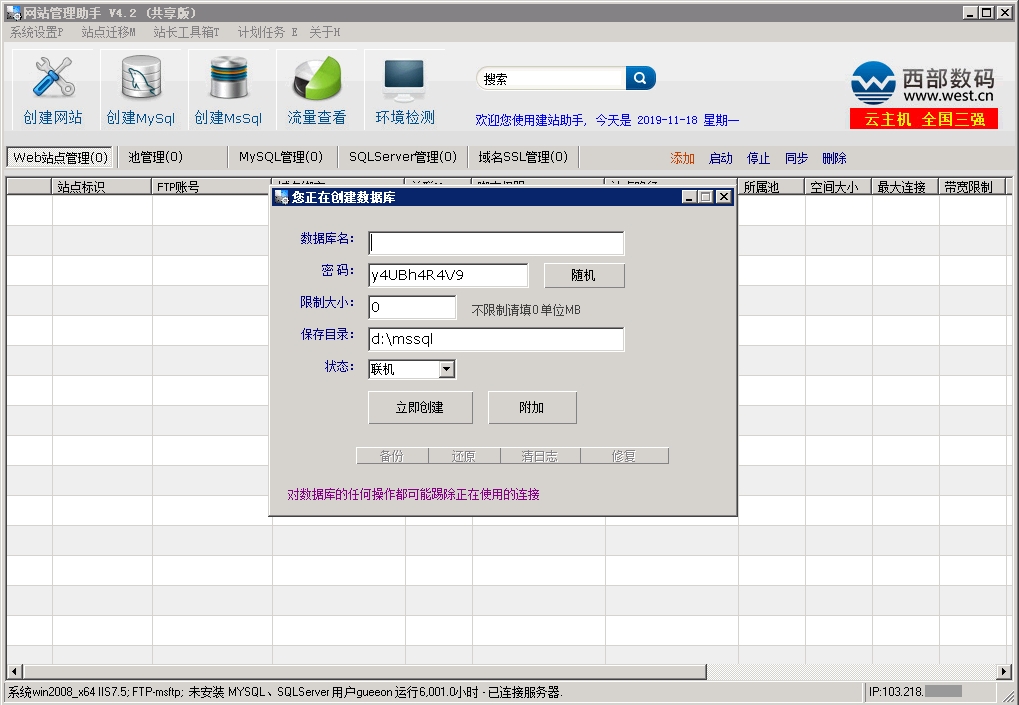The image size is (1019, 705).
Task: Switch to the SQLServer管理 tab
Action: click(402, 157)
